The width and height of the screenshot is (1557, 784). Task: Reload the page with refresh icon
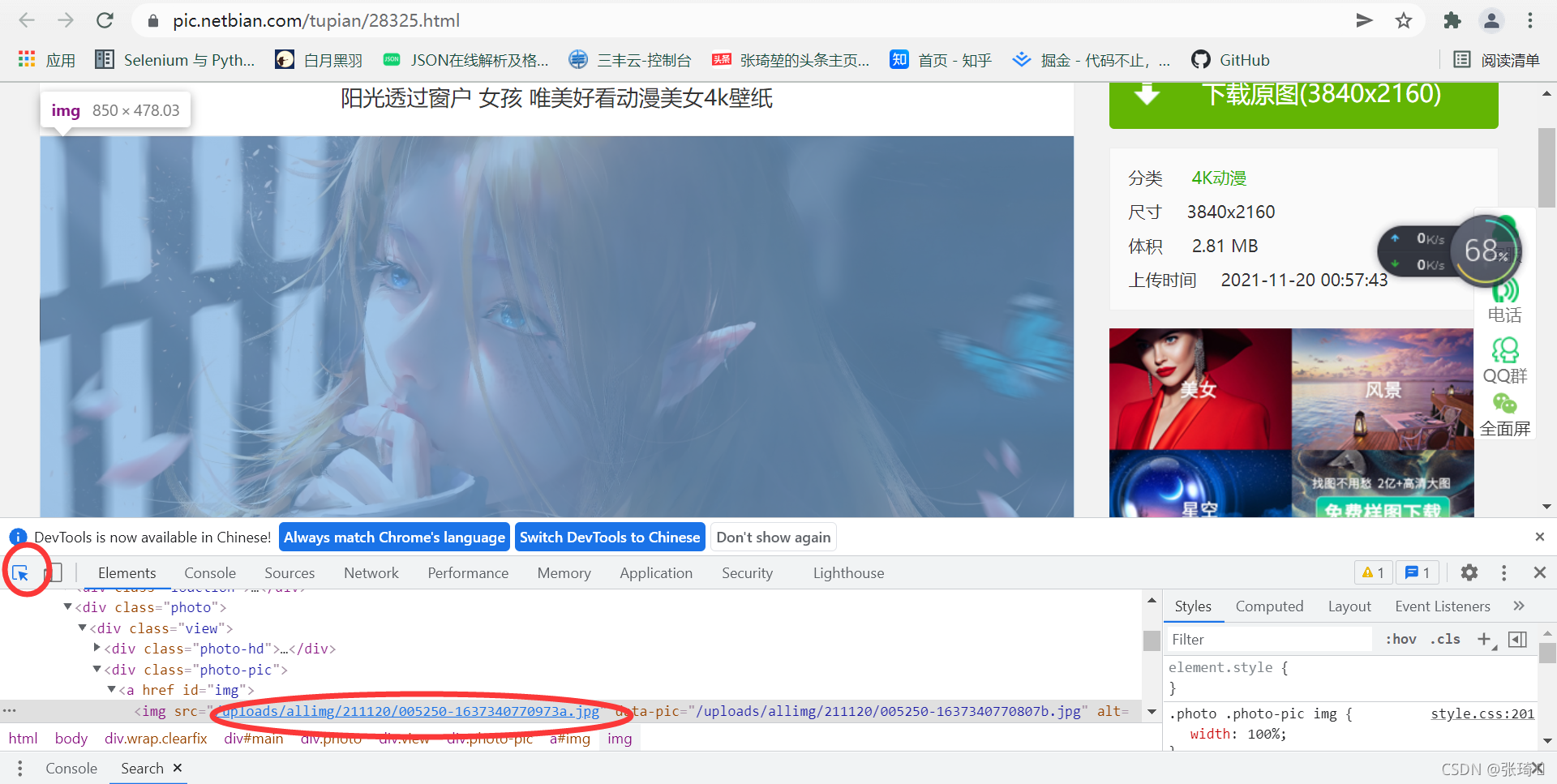pos(105,20)
